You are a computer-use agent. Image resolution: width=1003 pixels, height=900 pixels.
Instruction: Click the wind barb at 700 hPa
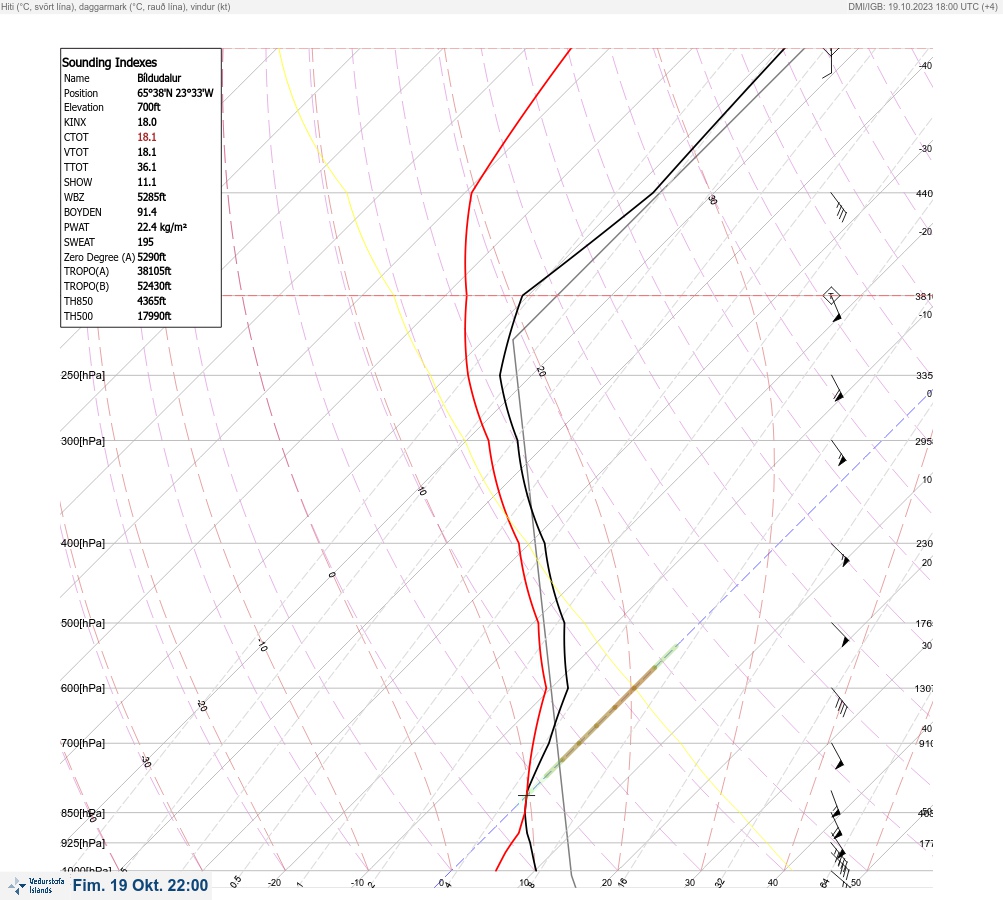(x=837, y=756)
